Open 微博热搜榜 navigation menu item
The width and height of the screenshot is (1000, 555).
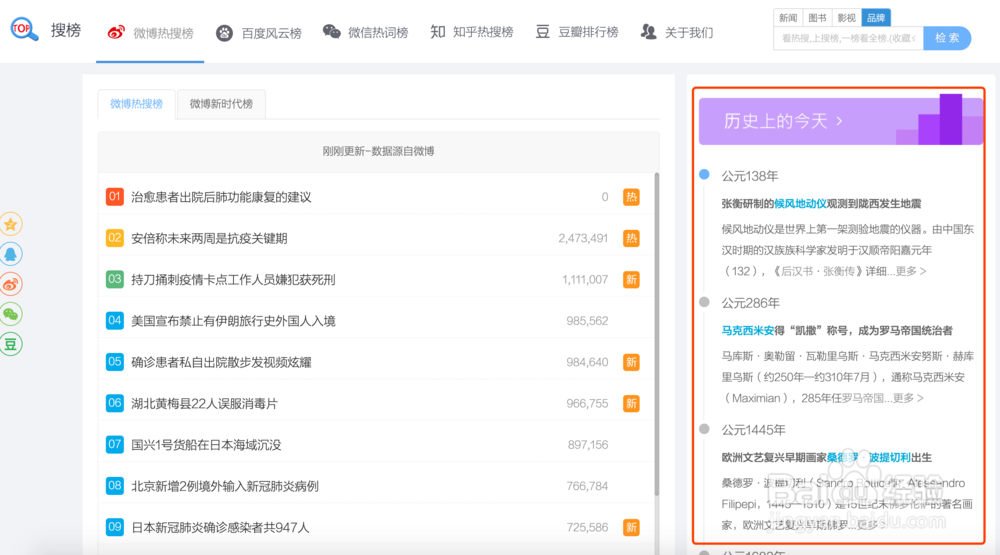click(150, 33)
